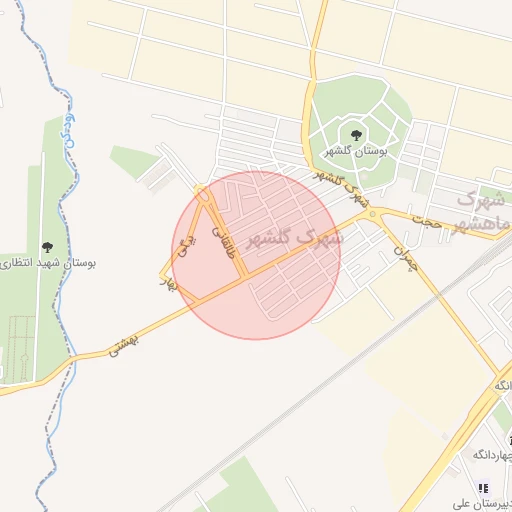
Task: Click the بیگی street label
Action: [187, 246]
